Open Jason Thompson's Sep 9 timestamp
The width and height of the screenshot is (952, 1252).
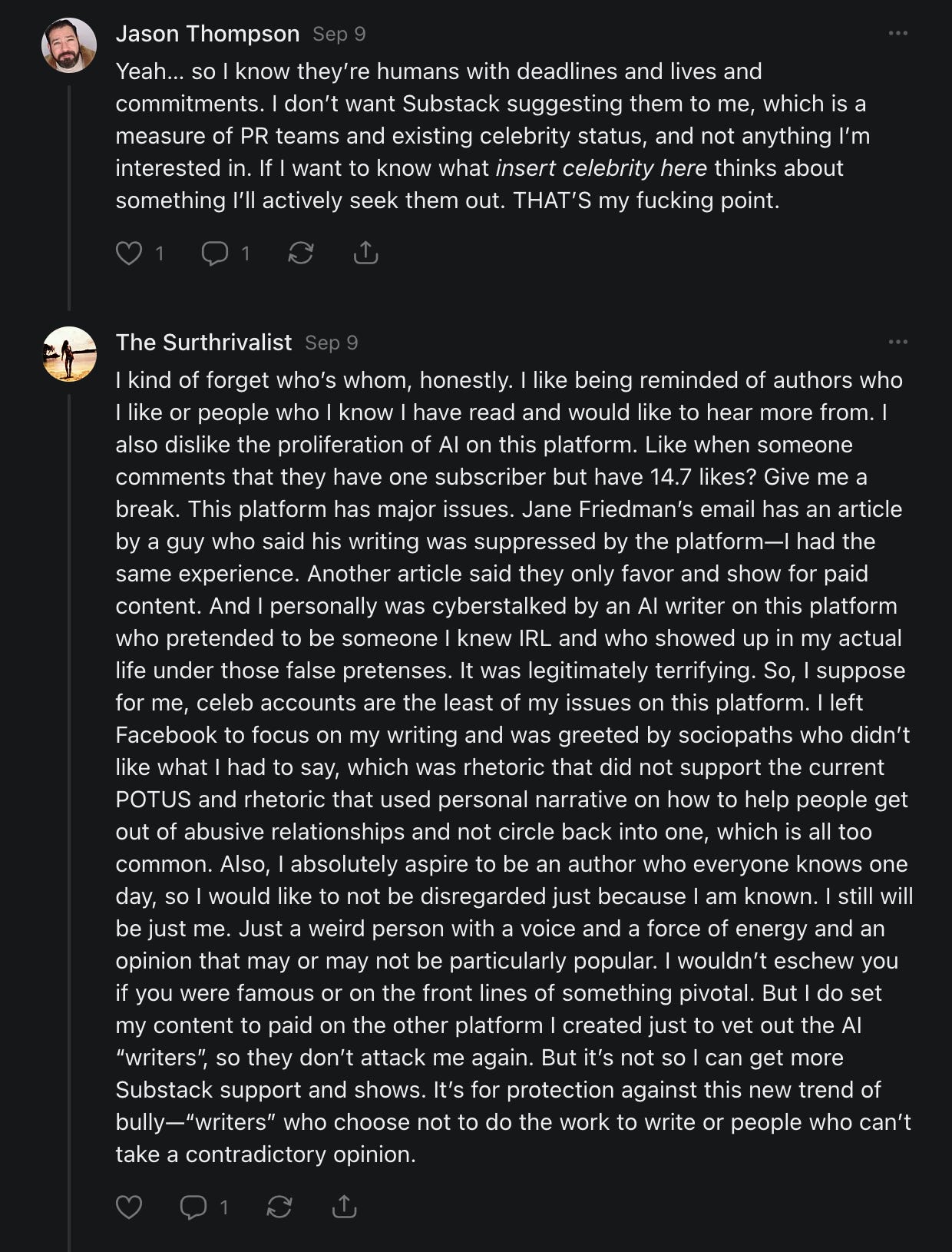(339, 35)
